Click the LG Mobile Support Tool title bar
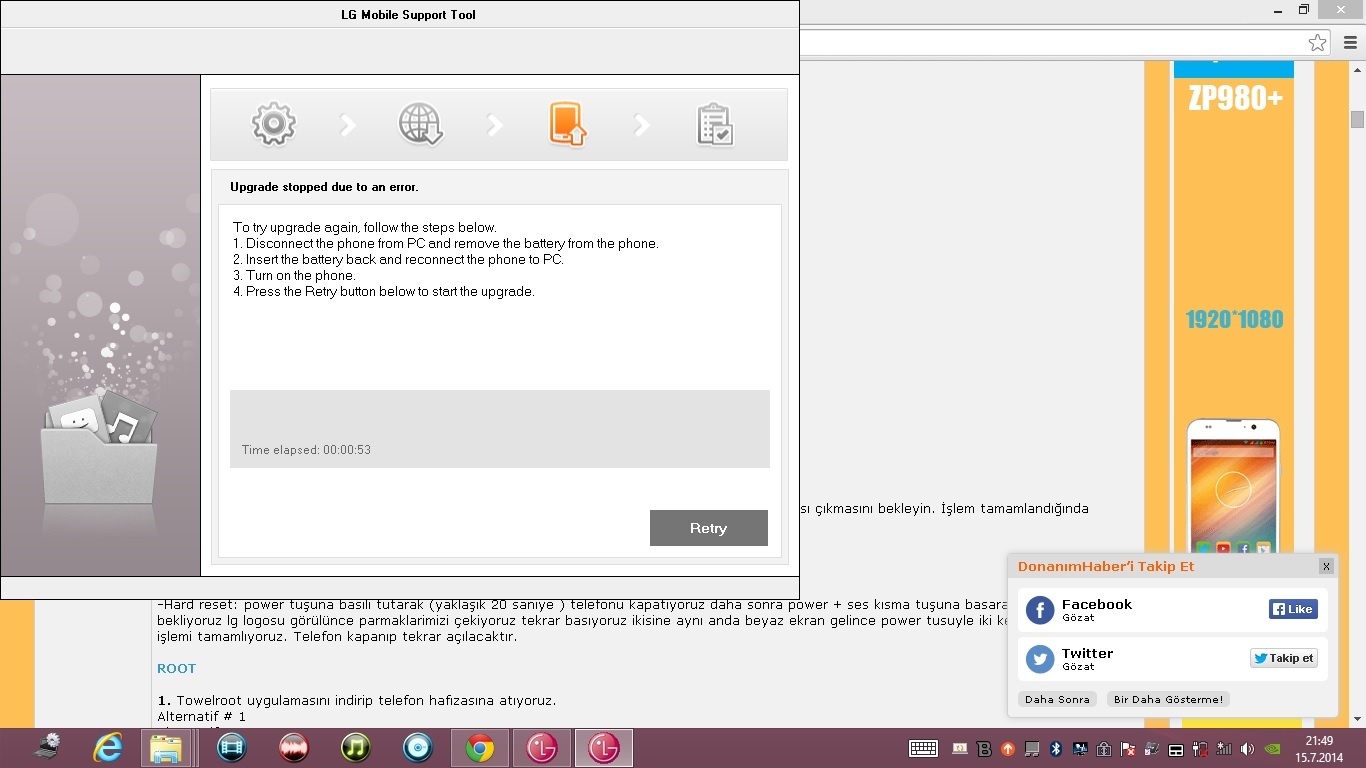 coord(400,14)
